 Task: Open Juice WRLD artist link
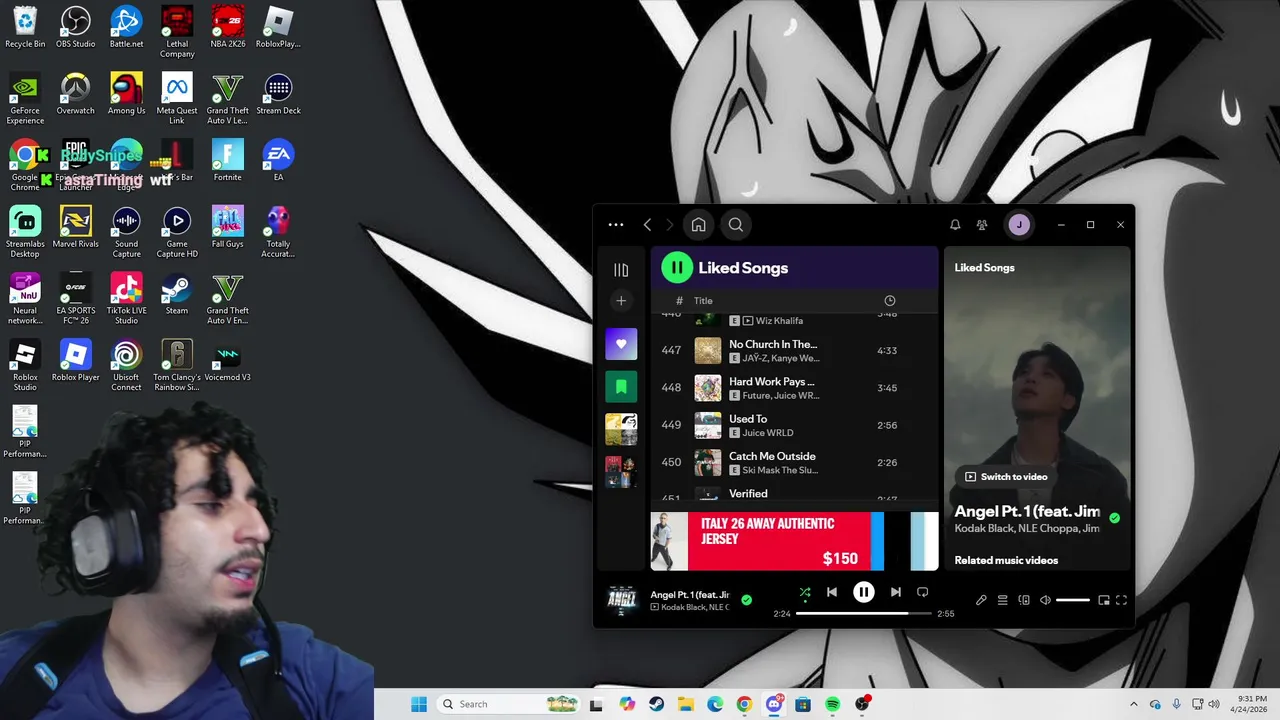click(767, 433)
